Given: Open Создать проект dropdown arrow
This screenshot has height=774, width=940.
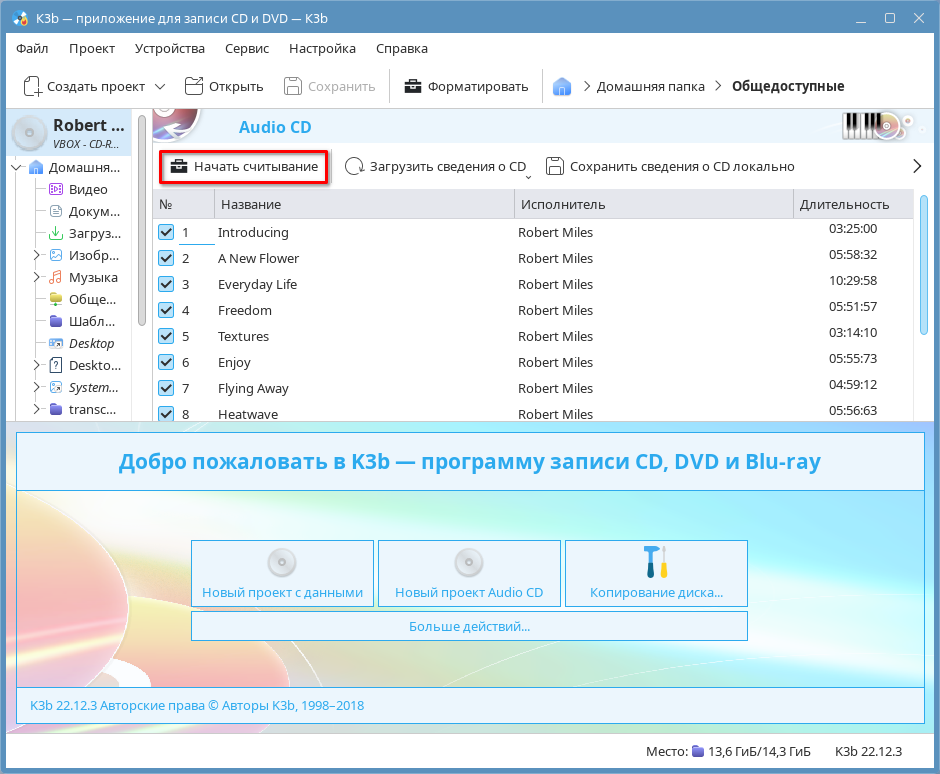Looking at the screenshot, I should (160, 86).
